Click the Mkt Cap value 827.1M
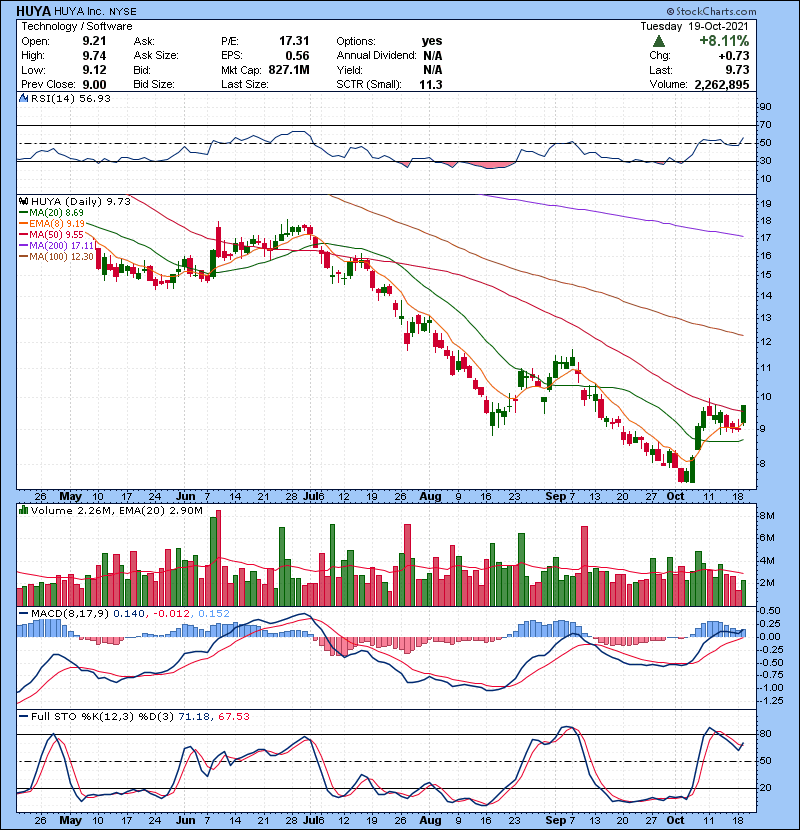 coord(289,70)
